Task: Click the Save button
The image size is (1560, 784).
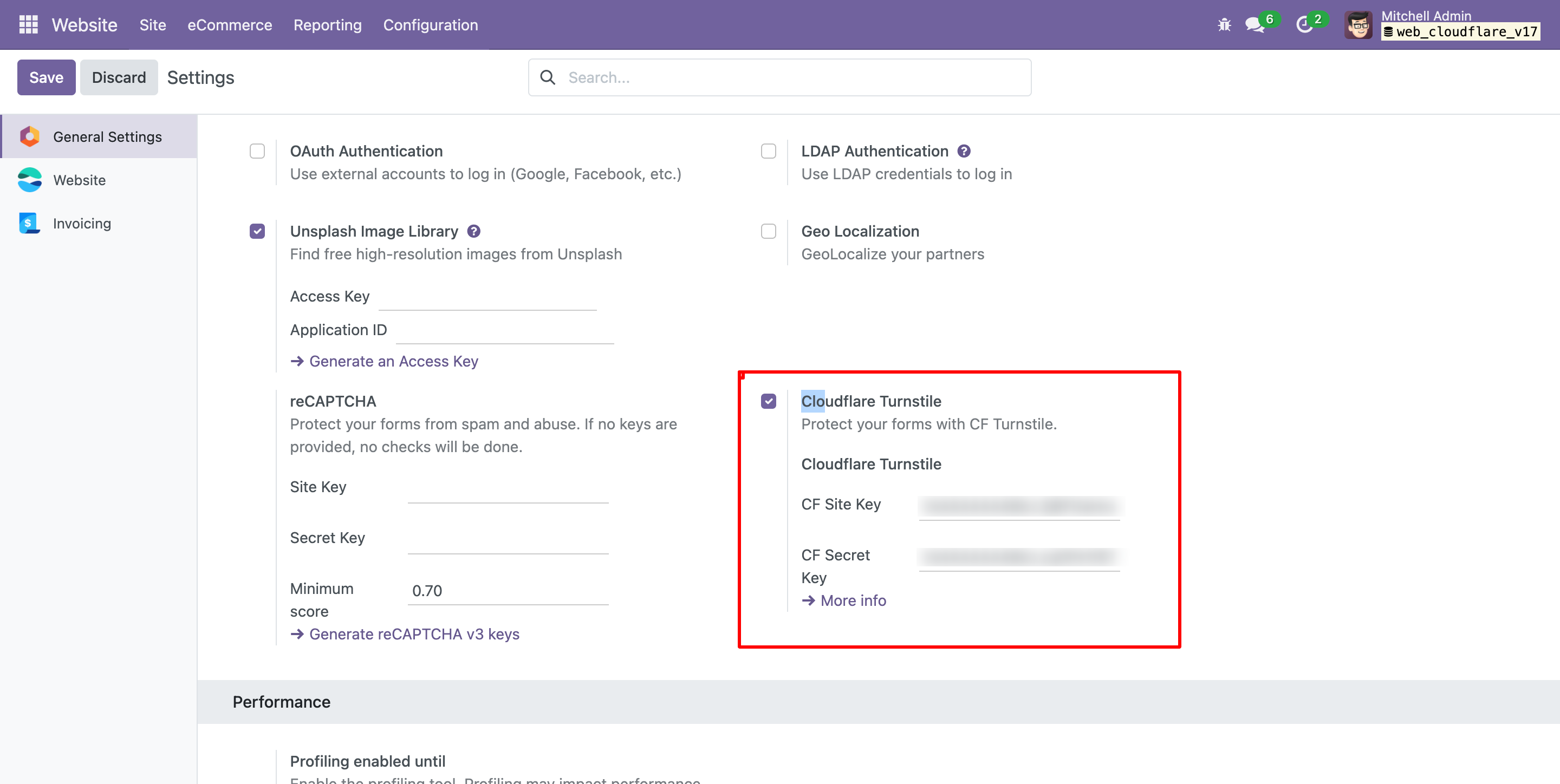Action: [x=46, y=77]
